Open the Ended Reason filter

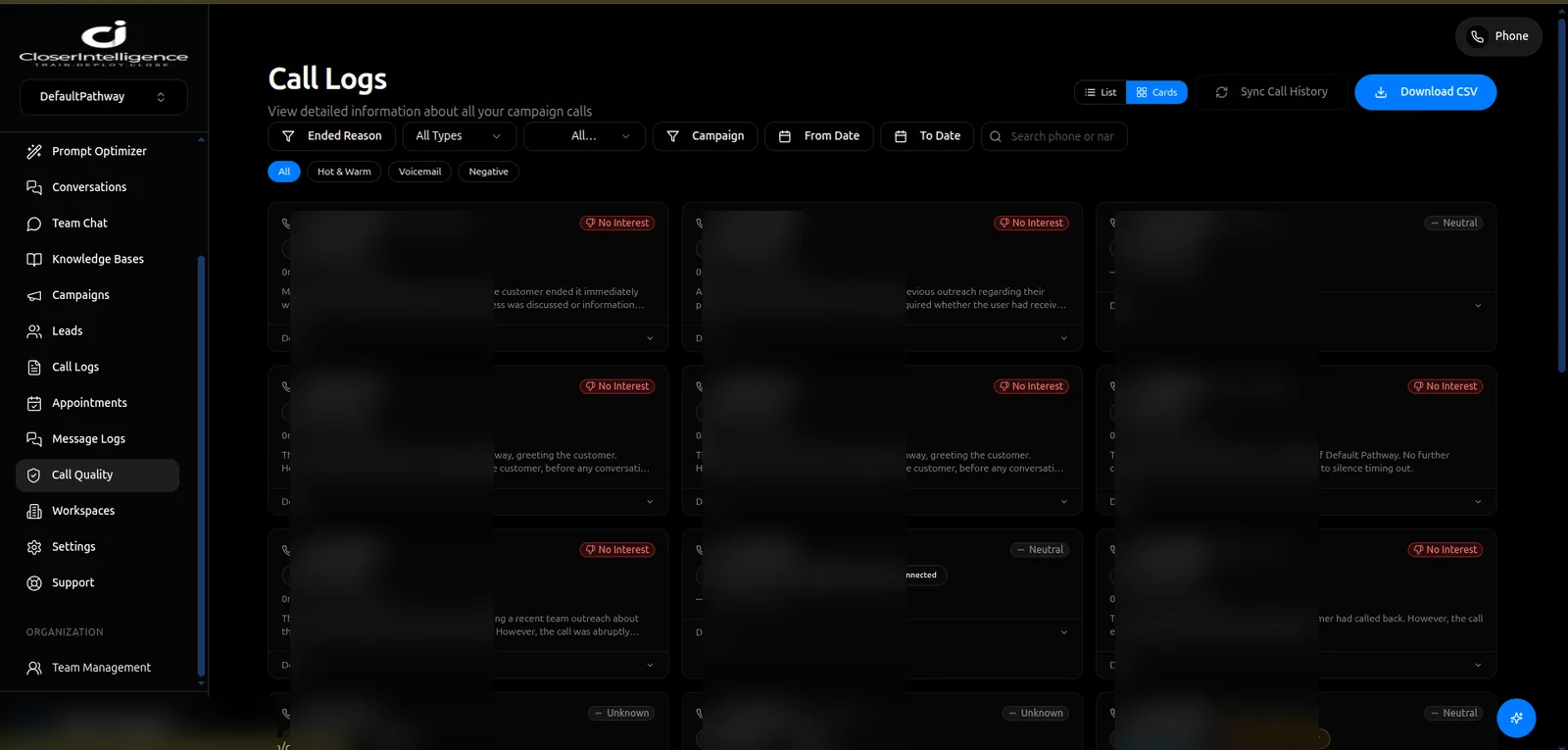coord(331,136)
